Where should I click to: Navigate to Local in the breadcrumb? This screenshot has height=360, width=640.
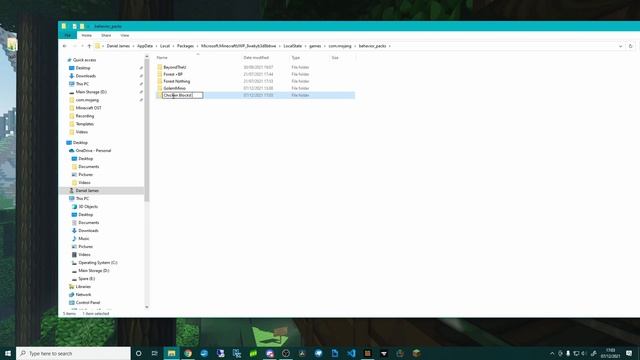165,46
